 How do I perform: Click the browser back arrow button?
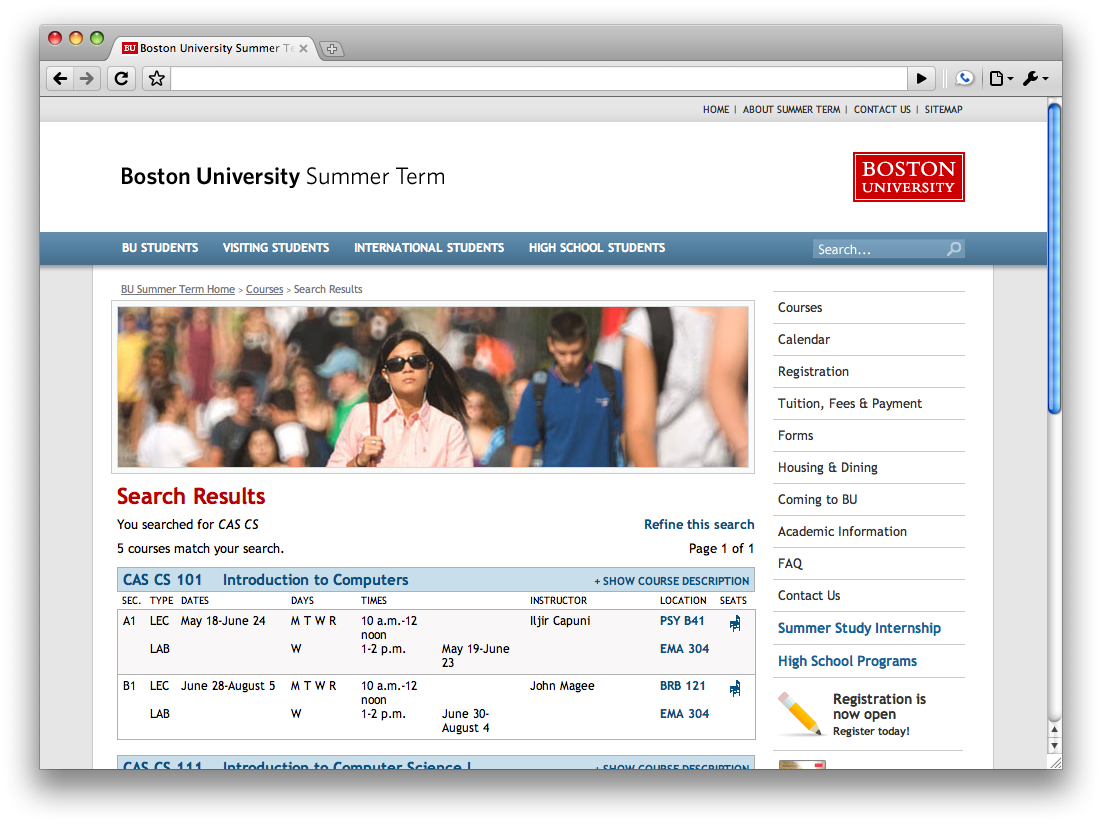[x=60, y=78]
